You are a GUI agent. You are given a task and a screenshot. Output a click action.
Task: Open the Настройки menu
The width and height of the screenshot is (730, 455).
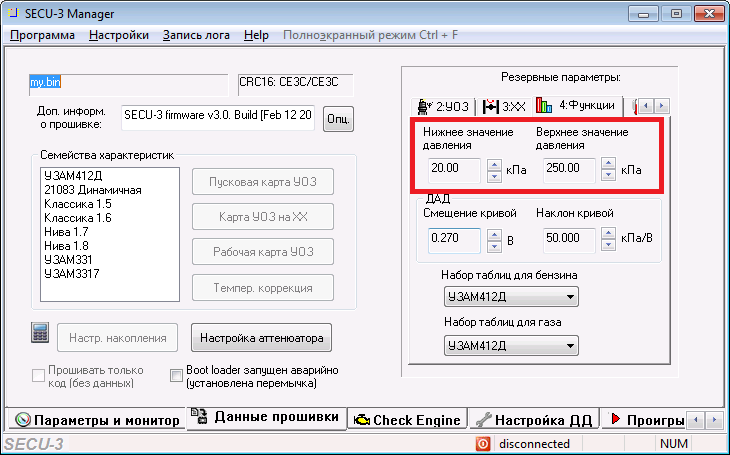click(118, 35)
